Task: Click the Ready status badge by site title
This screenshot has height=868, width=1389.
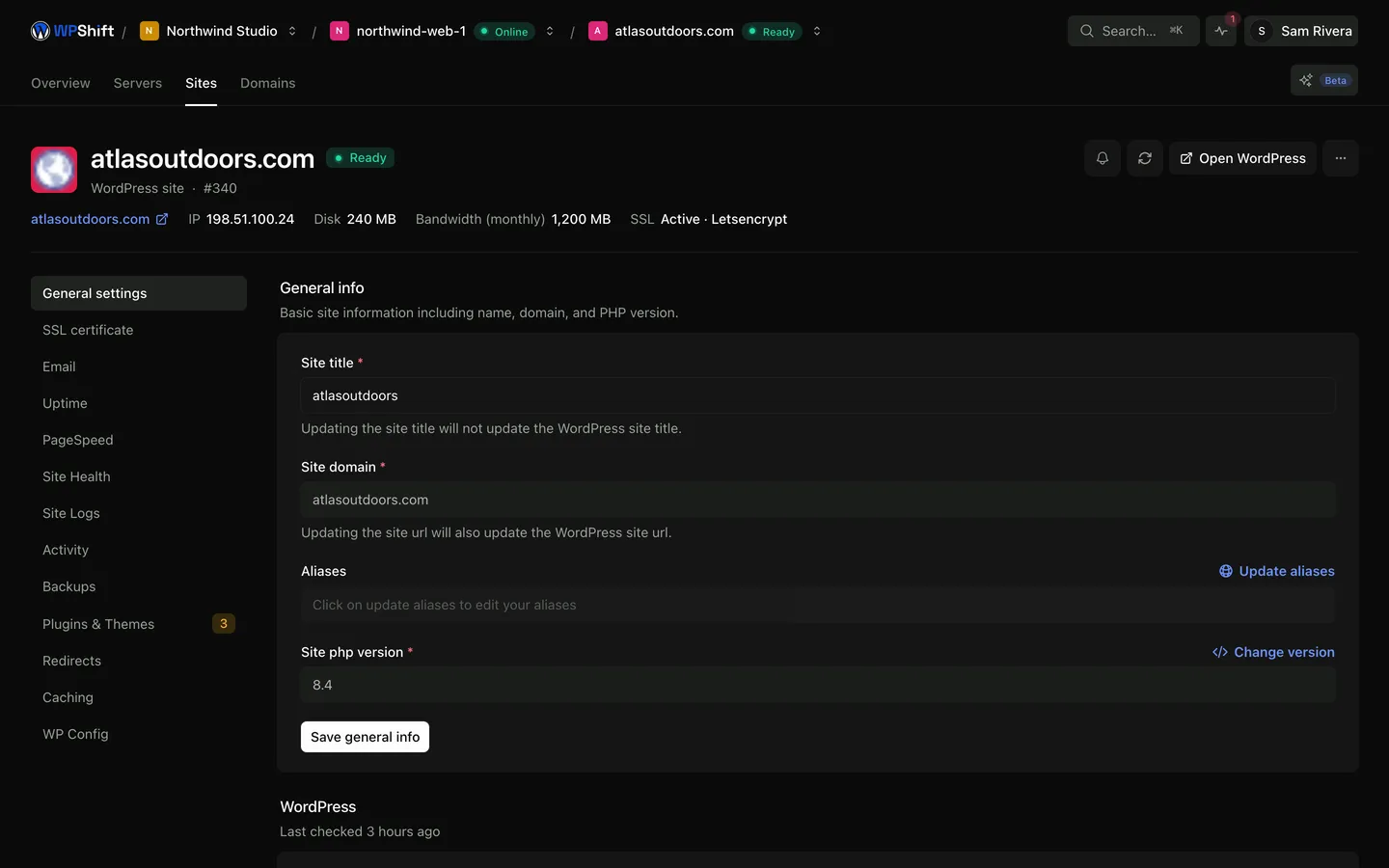Action: [x=360, y=158]
